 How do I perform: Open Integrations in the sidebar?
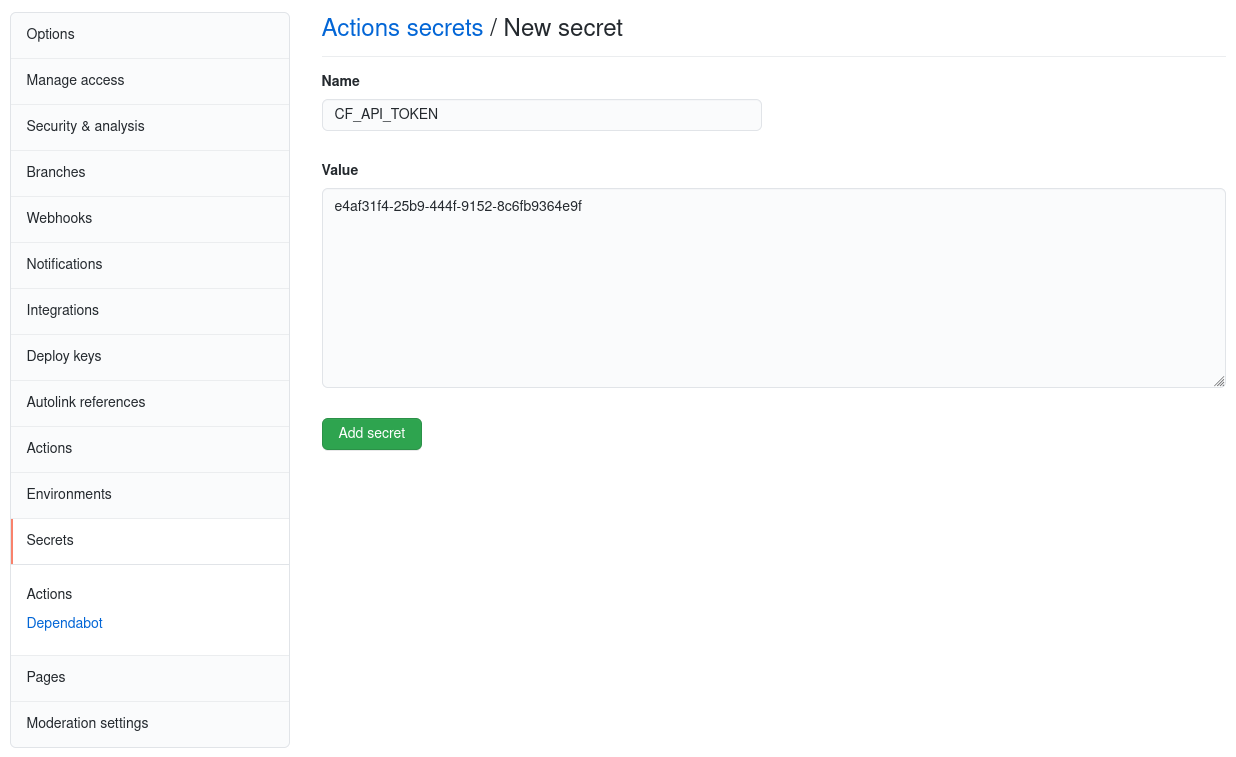[x=62, y=310]
